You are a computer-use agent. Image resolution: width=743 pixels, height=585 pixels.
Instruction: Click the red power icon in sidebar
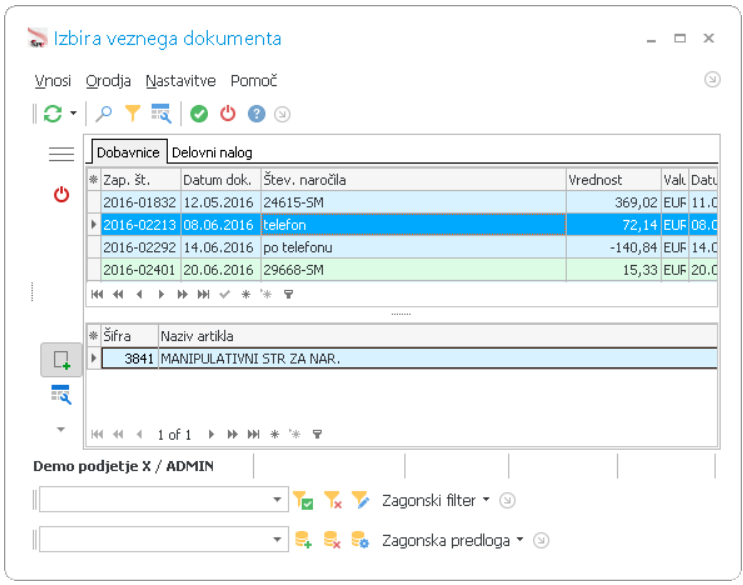pyautogui.click(x=61, y=194)
